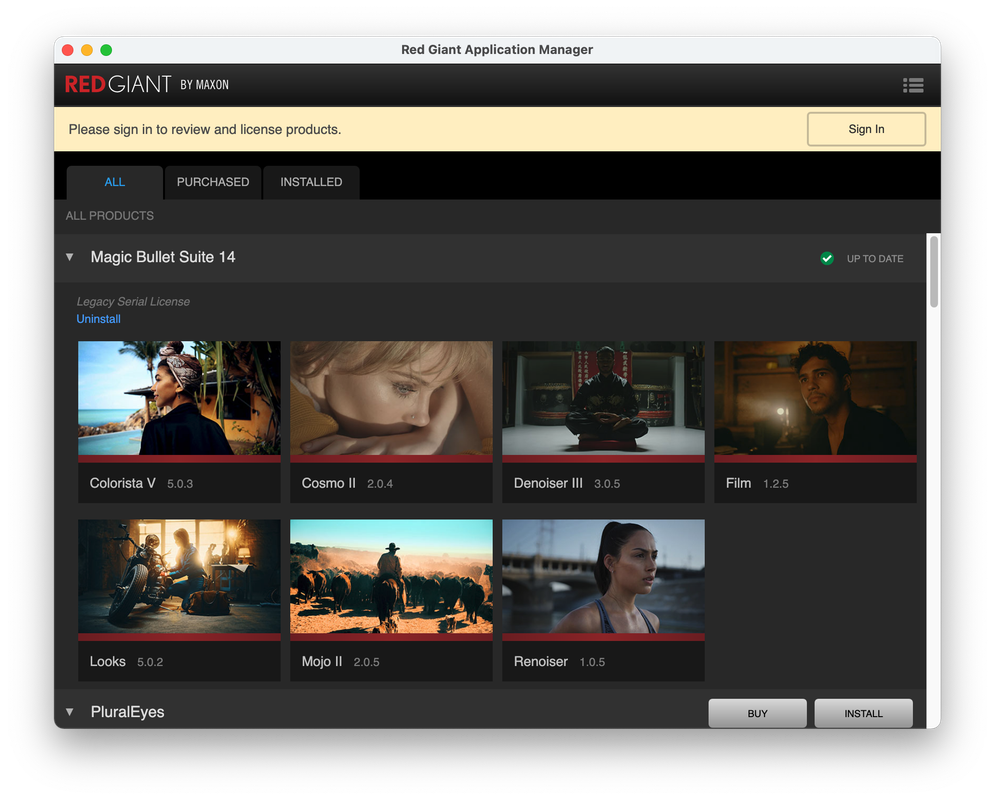This screenshot has height=800, width=995.
Task: Click the Mojo II version 2.0.5 text
Action: (x=366, y=662)
